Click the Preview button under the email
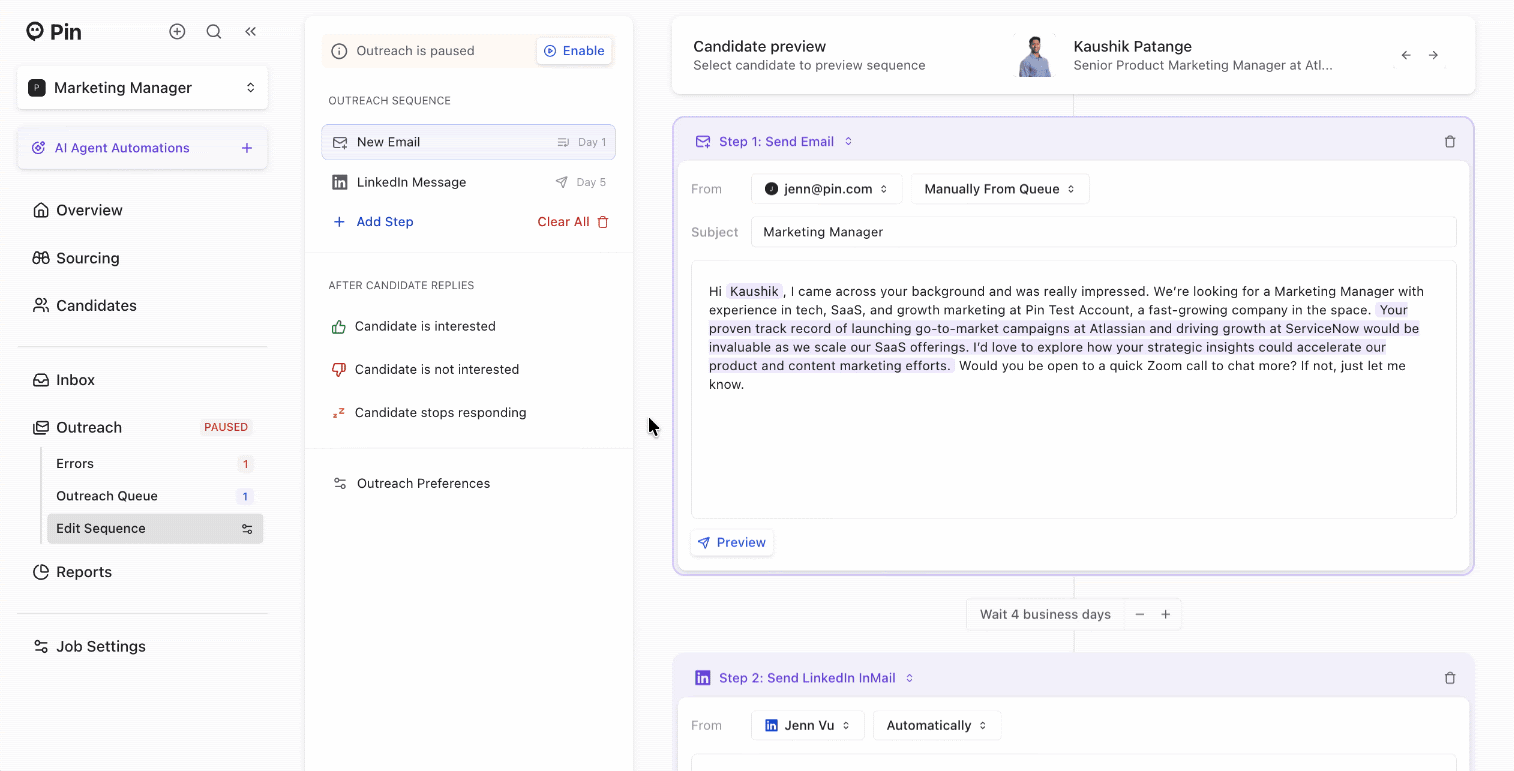This screenshot has height=771, width=1514. coord(732,542)
